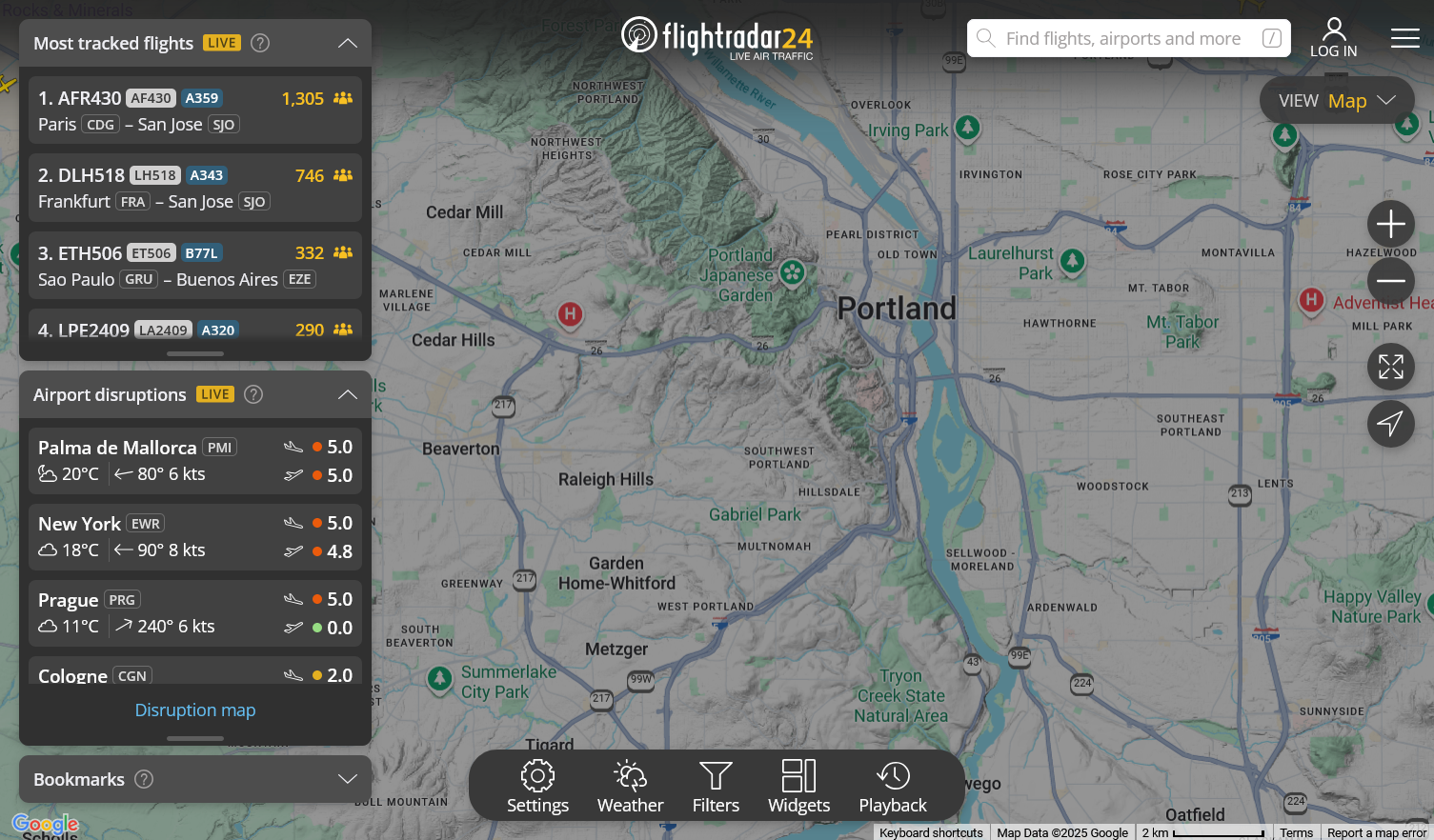Click the LIVE badge on Most tracked flights

point(222,43)
